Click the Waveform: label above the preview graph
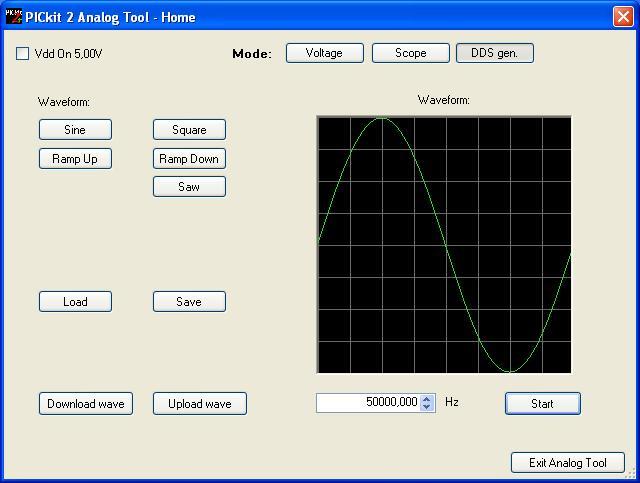 tap(444, 100)
